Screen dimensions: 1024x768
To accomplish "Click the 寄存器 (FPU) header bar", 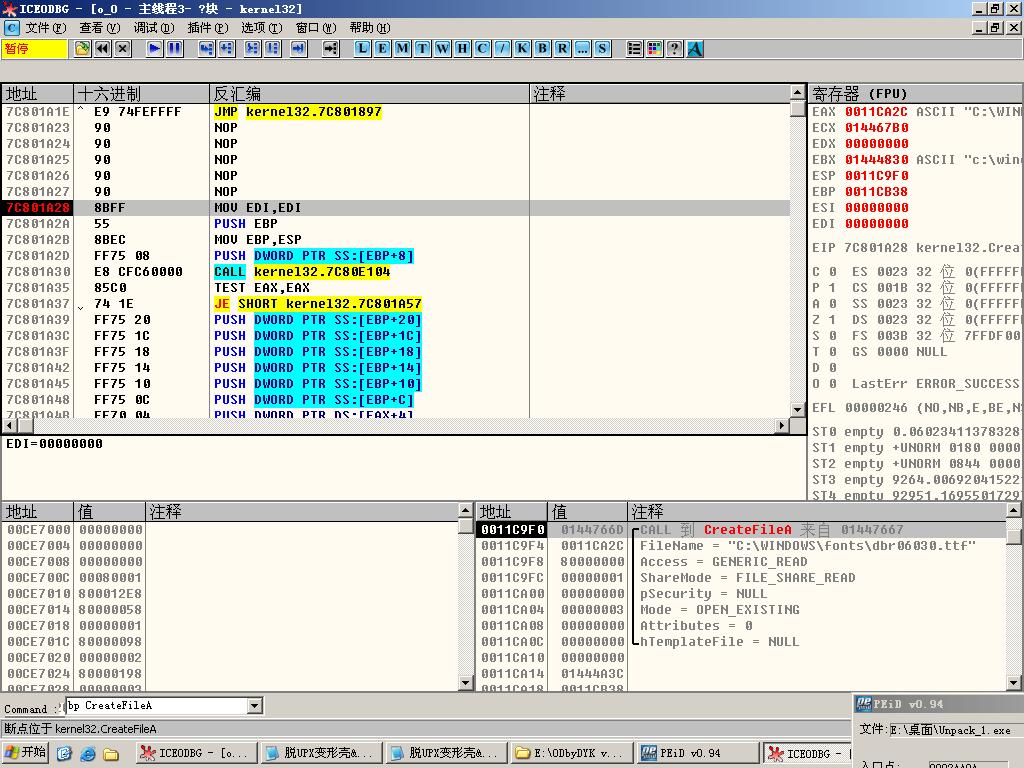I will [x=916, y=93].
